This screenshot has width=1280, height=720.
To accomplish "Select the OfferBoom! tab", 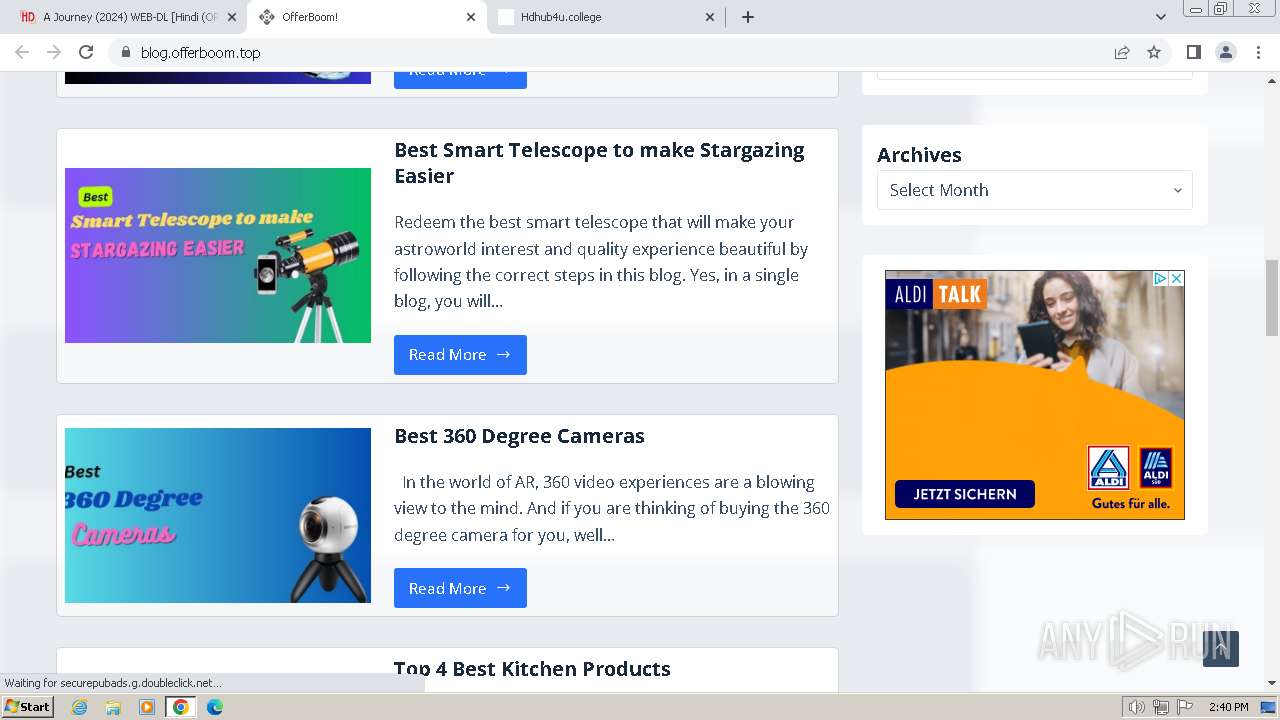I will pyautogui.click(x=366, y=17).
